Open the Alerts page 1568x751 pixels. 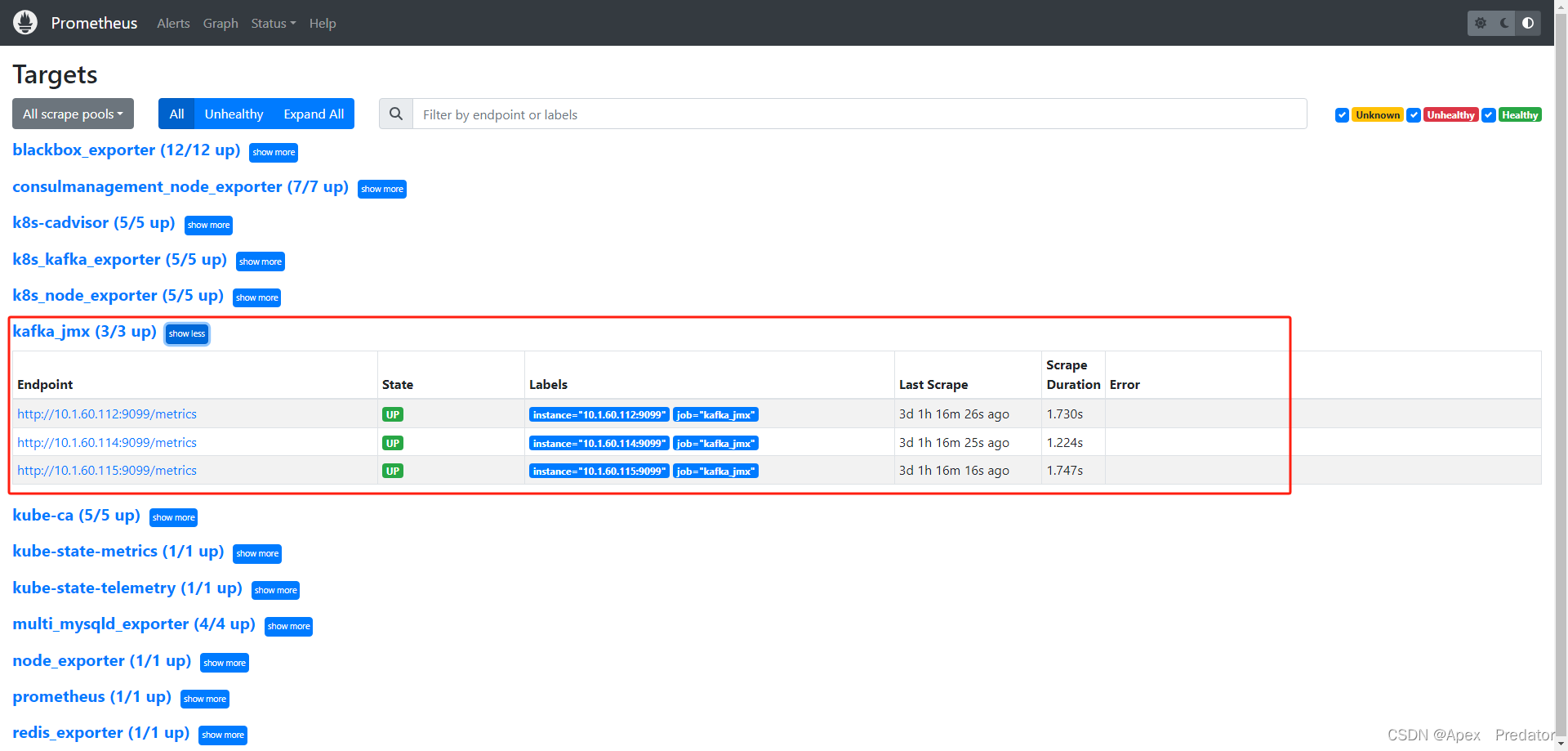coord(173,23)
